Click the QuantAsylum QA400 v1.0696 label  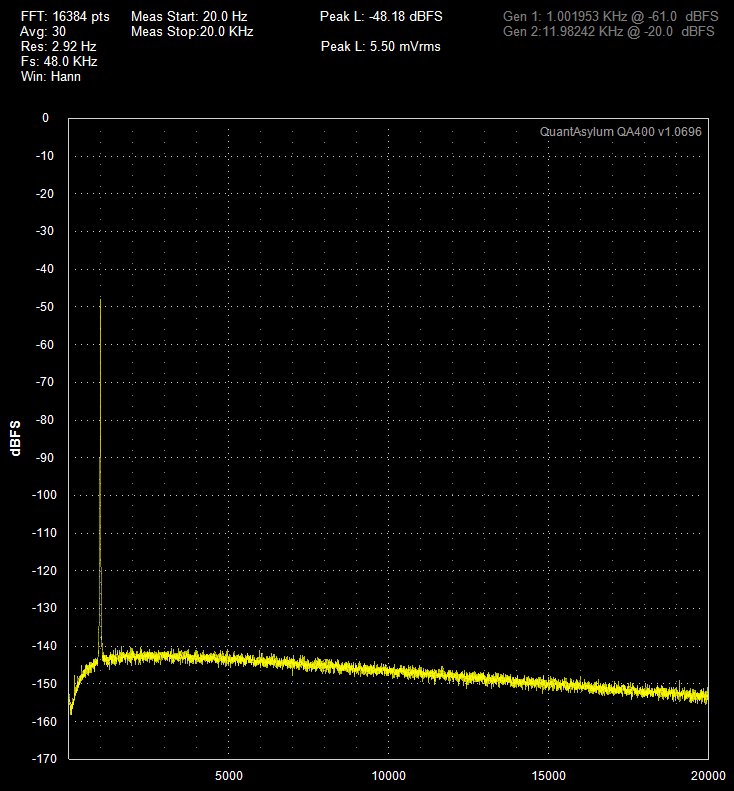620,132
